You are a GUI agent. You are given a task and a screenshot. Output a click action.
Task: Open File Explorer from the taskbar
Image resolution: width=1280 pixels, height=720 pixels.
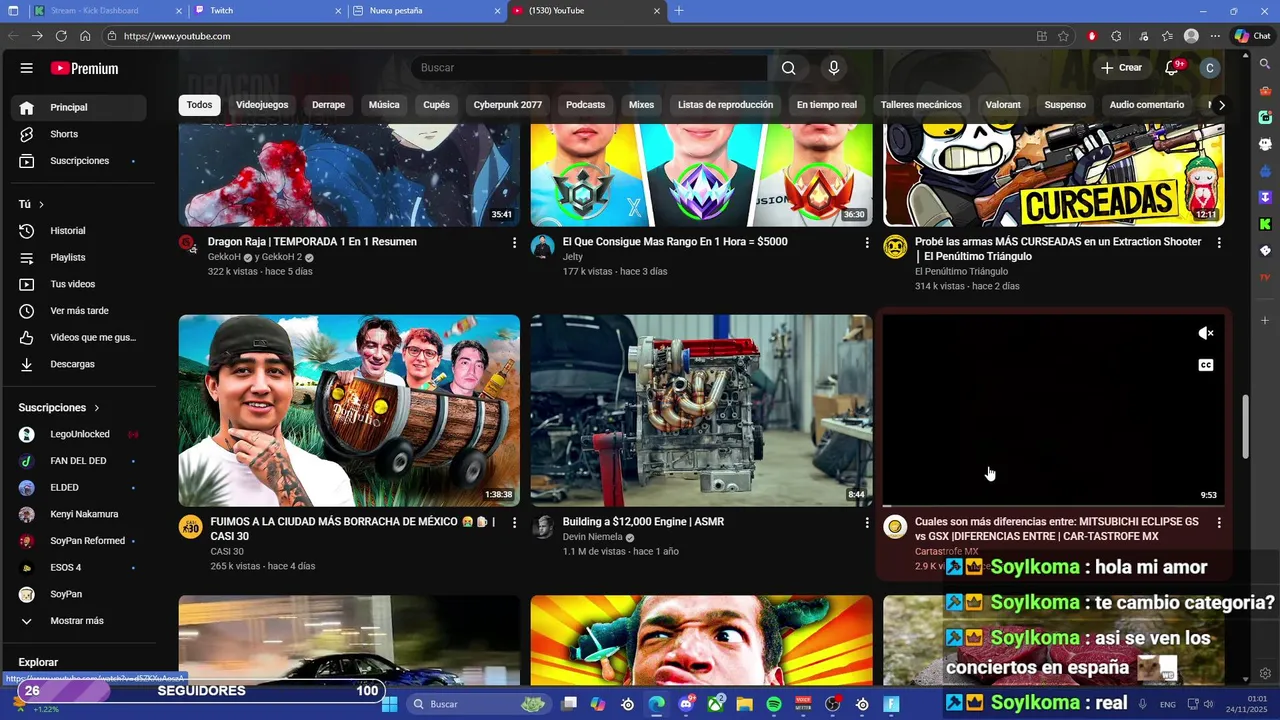[745, 704]
